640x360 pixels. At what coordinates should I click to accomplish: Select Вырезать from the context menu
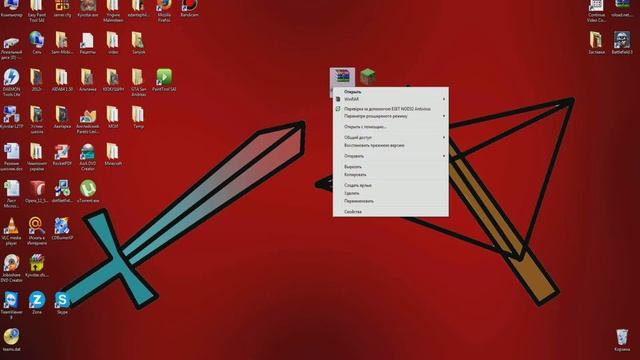pyautogui.click(x=353, y=167)
